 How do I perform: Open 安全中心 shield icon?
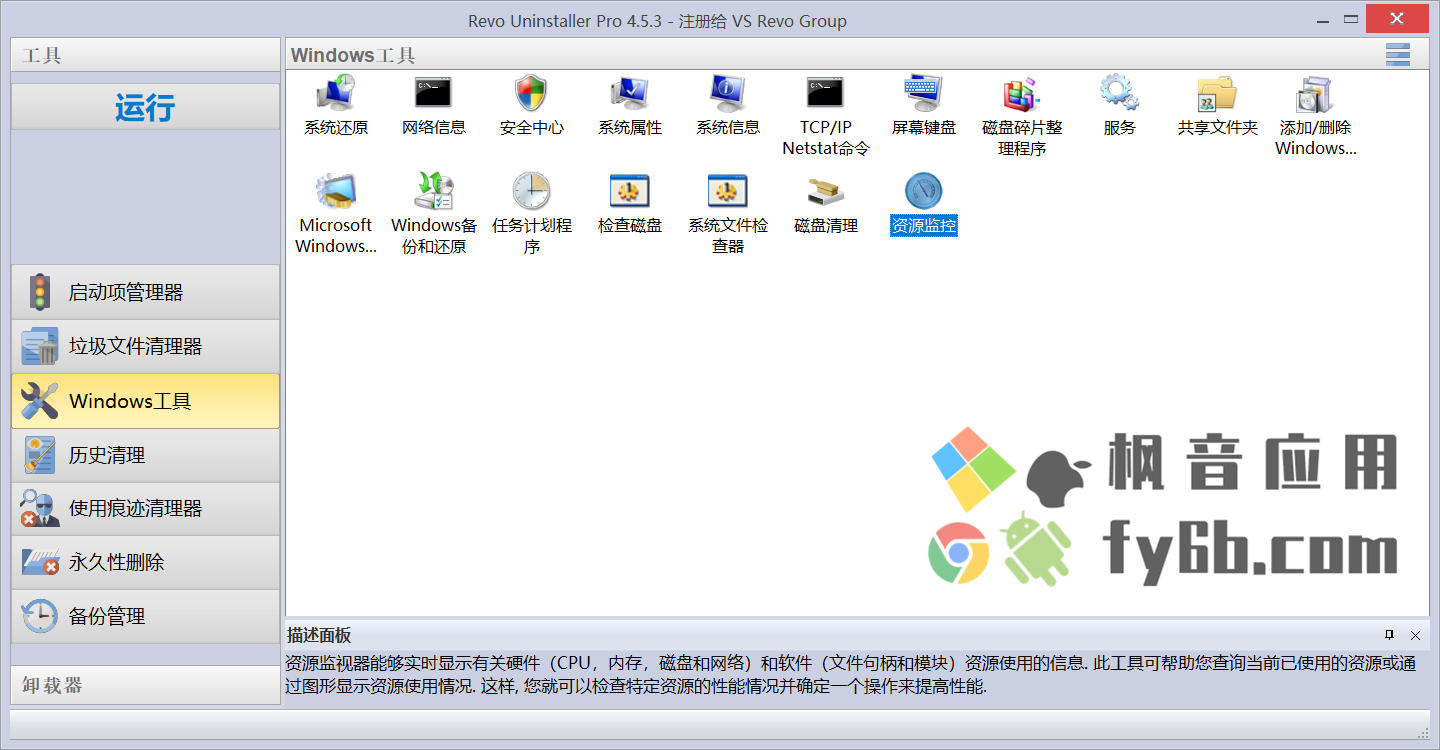pyautogui.click(x=532, y=94)
